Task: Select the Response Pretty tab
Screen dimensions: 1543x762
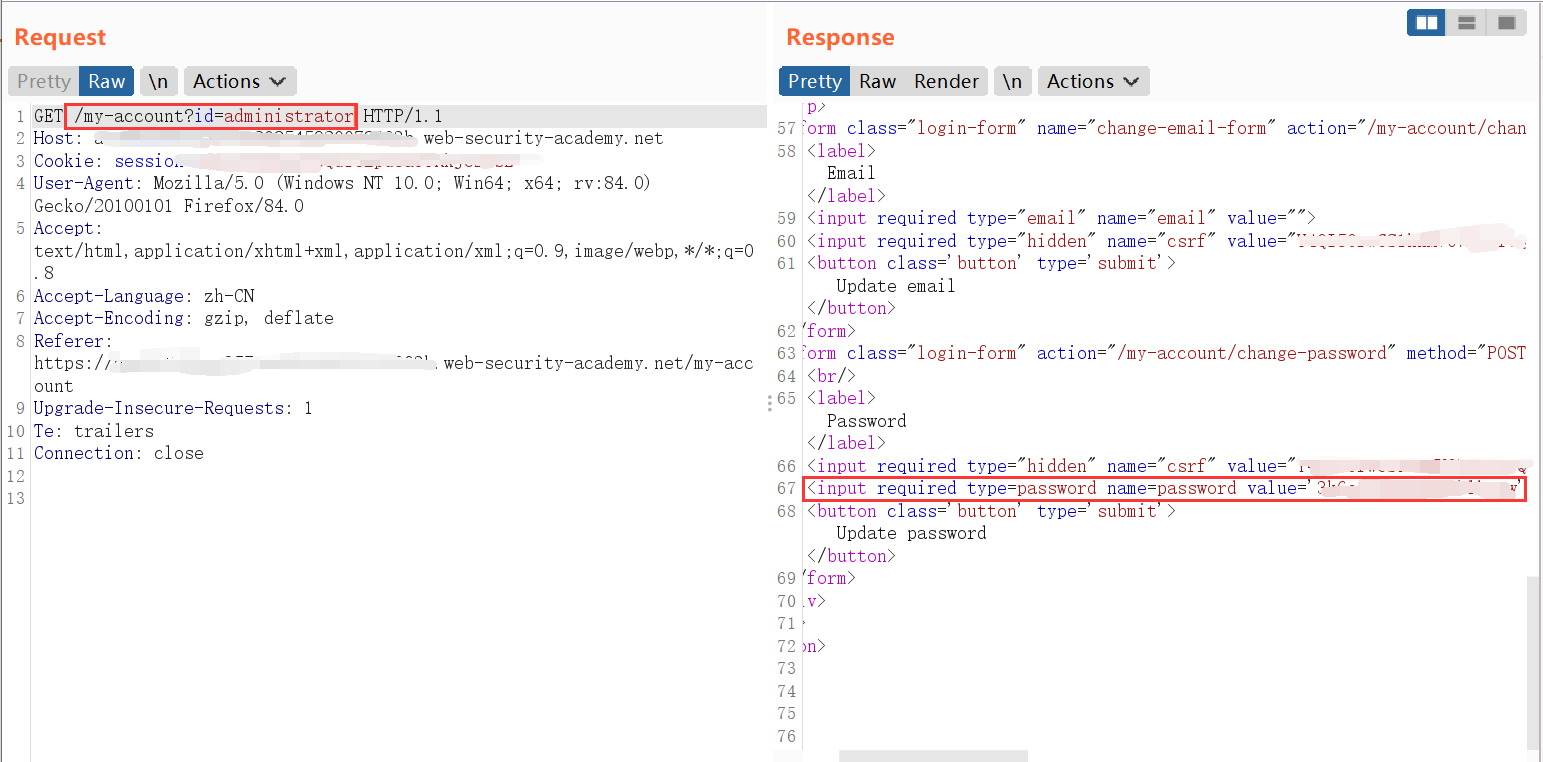Action: (814, 81)
